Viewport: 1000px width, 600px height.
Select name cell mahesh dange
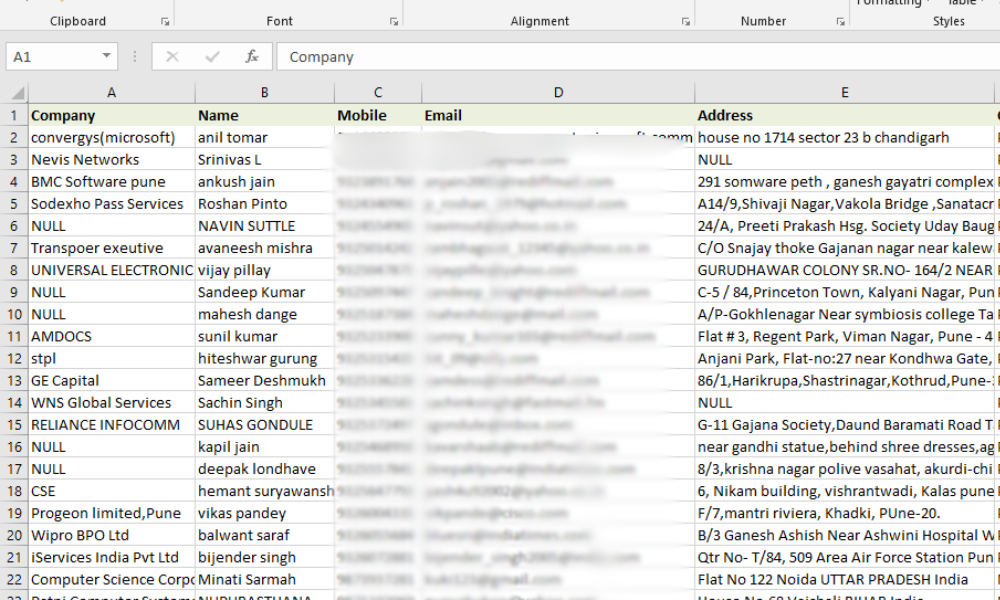(265, 314)
